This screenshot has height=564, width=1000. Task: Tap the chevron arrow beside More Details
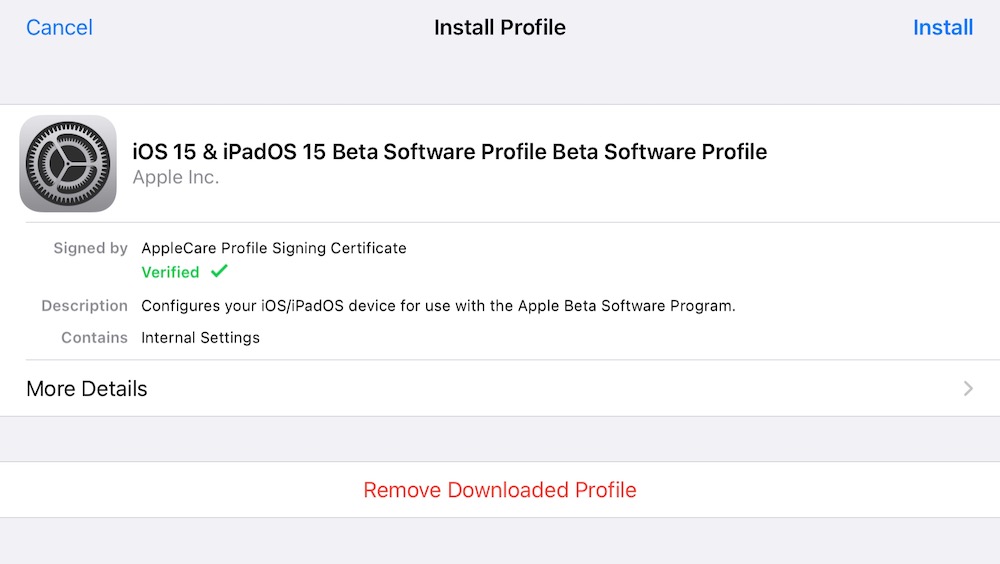[968, 389]
